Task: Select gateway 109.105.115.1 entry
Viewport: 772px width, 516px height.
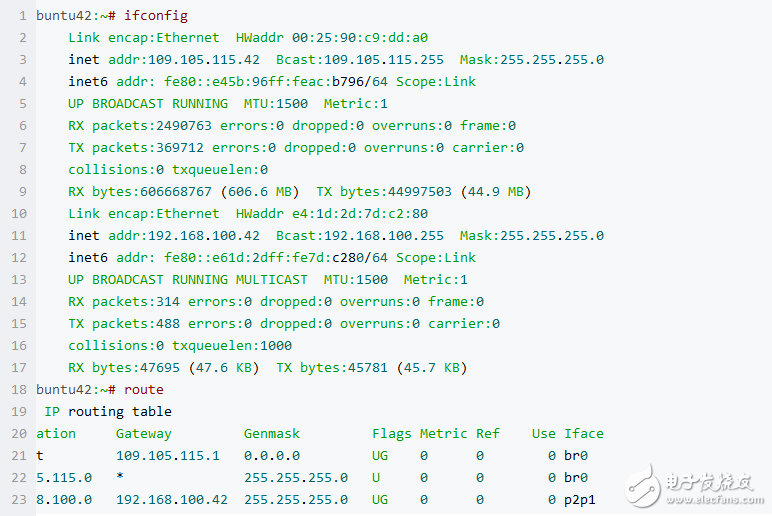Action: tap(167, 455)
